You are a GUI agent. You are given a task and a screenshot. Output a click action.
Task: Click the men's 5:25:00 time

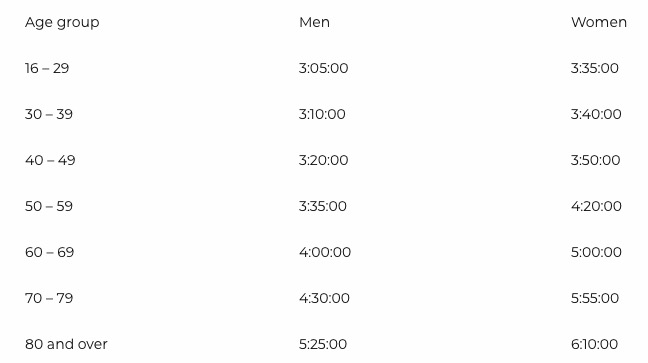[x=323, y=344]
